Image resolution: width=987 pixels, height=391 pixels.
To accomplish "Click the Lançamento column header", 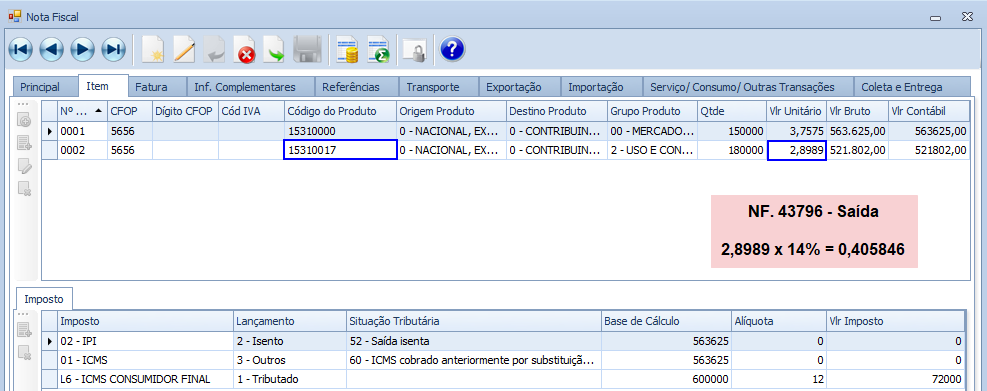I will (290, 321).
